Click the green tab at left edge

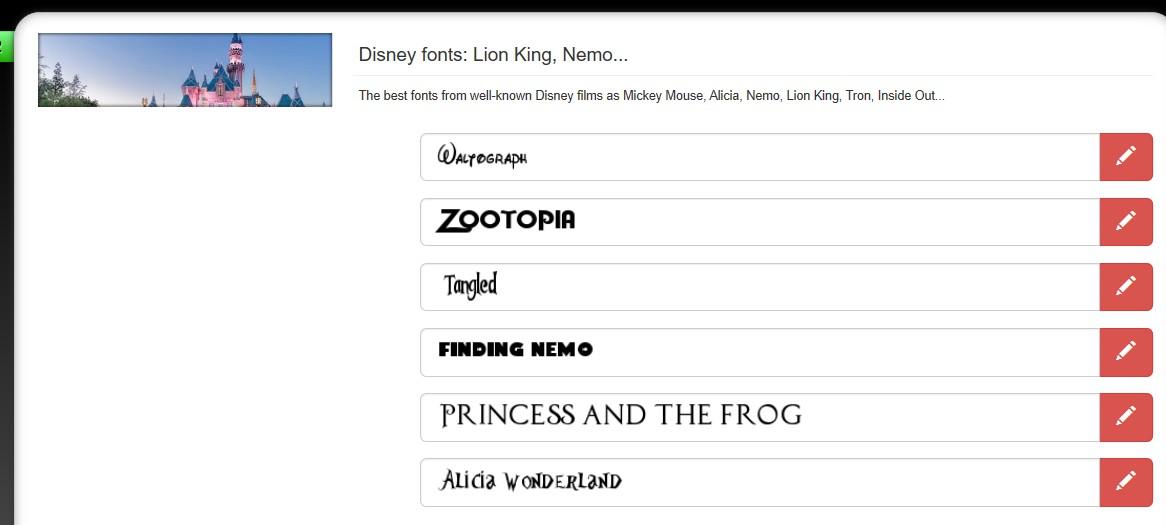4,46
